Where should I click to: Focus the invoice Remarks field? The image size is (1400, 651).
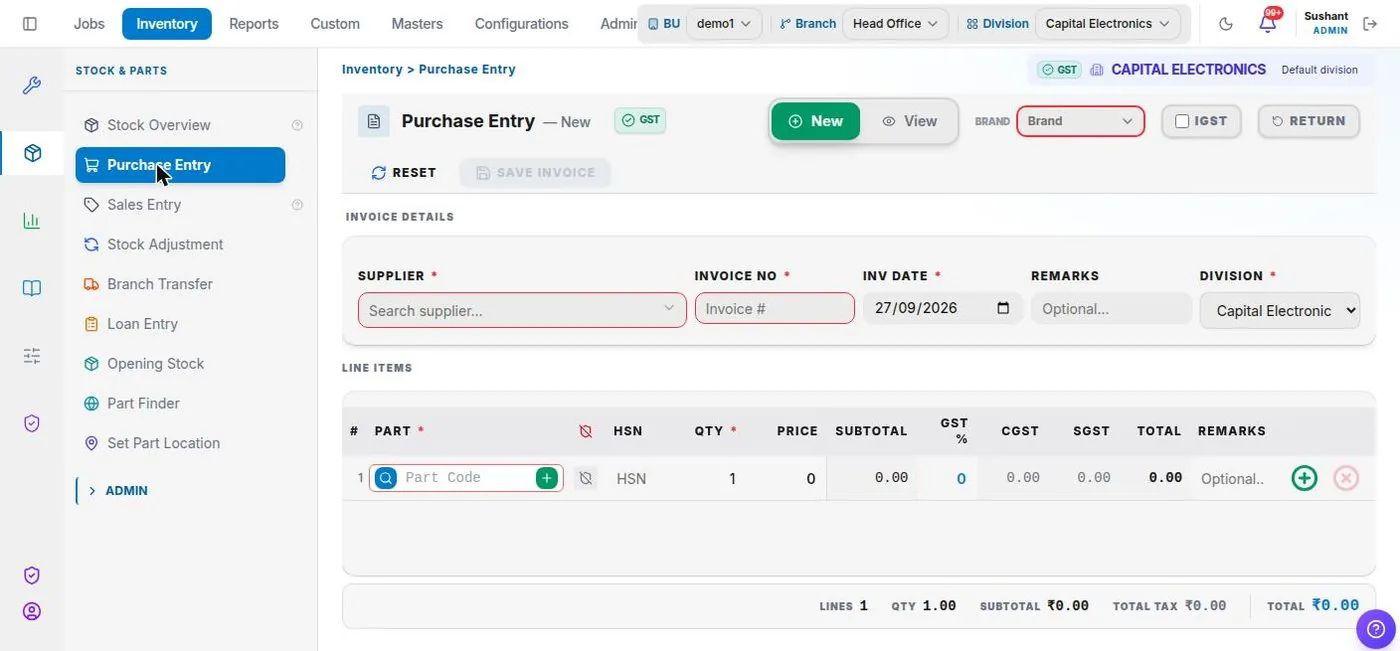pyautogui.click(x=1111, y=309)
